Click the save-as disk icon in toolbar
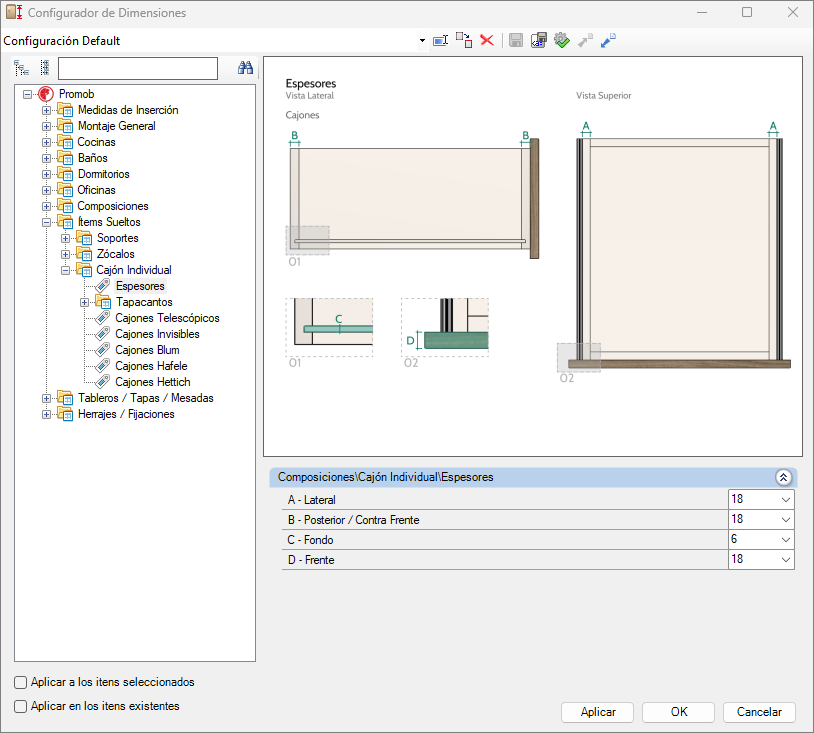This screenshot has width=814, height=733. tap(539, 41)
